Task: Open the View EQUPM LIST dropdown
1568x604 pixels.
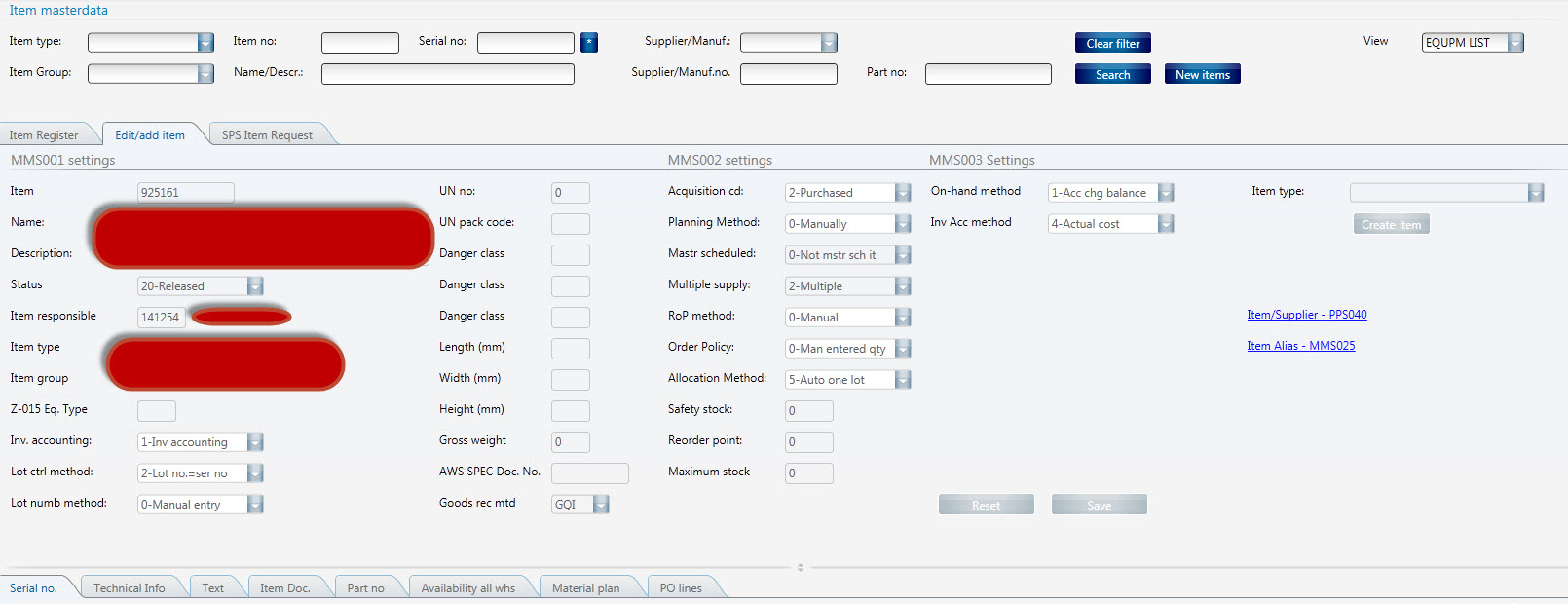Action: click(x=1515, y=43)
